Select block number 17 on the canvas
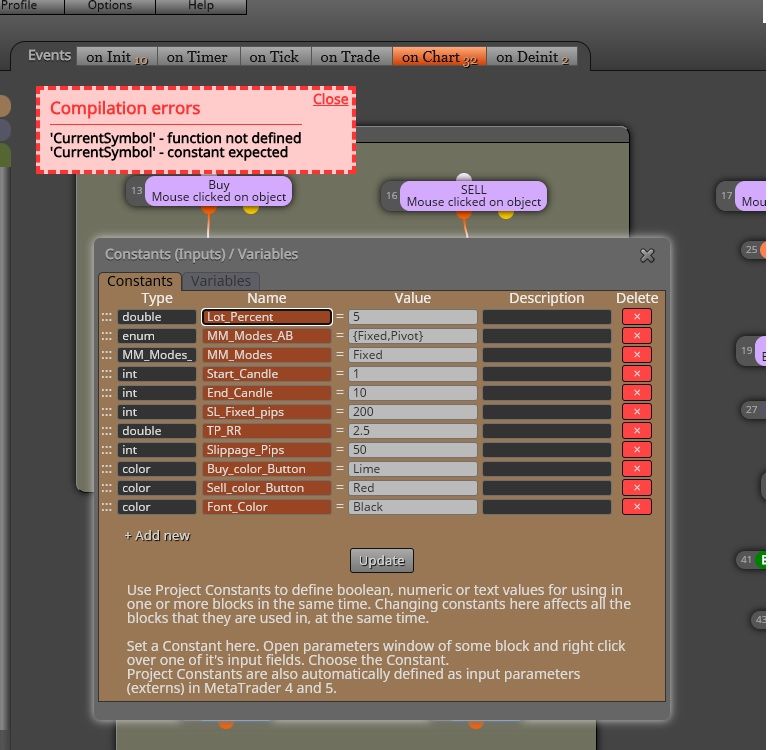Screen dimensions: 770x750 coord(742,196)
